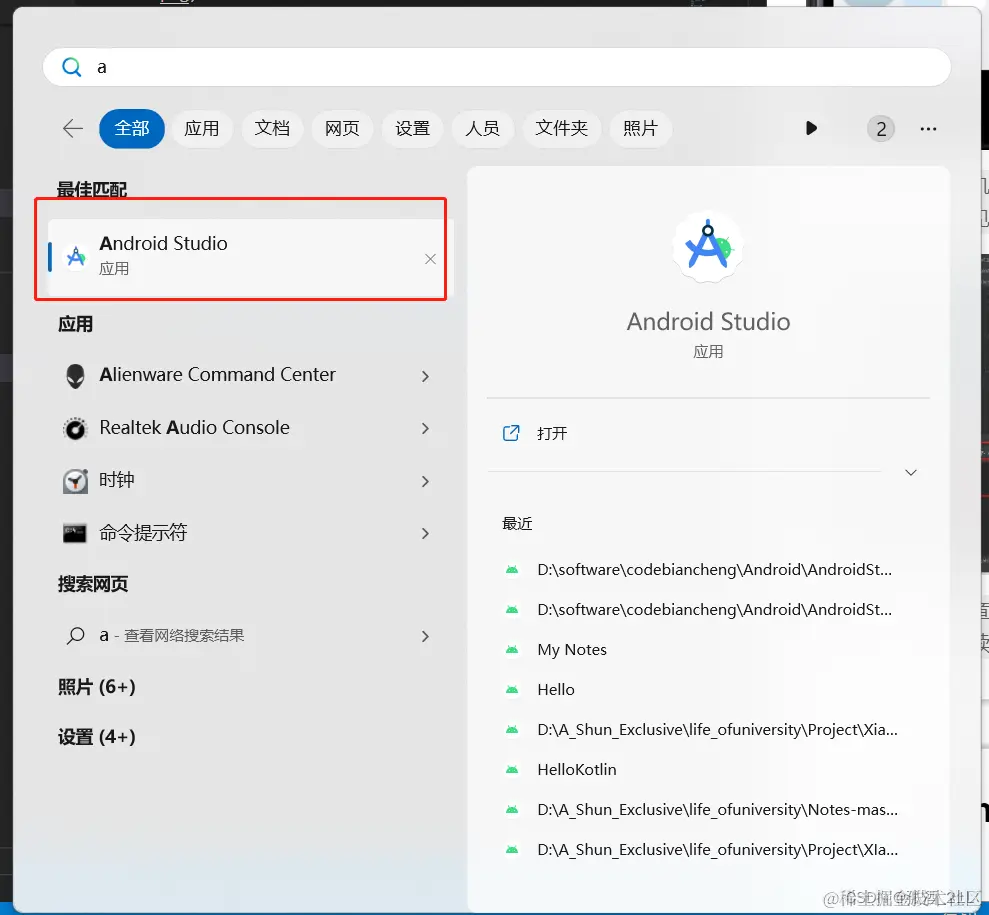Click Android Studio small icon in best match
This screenshot has width=989, height=915.
coord(76,257)
